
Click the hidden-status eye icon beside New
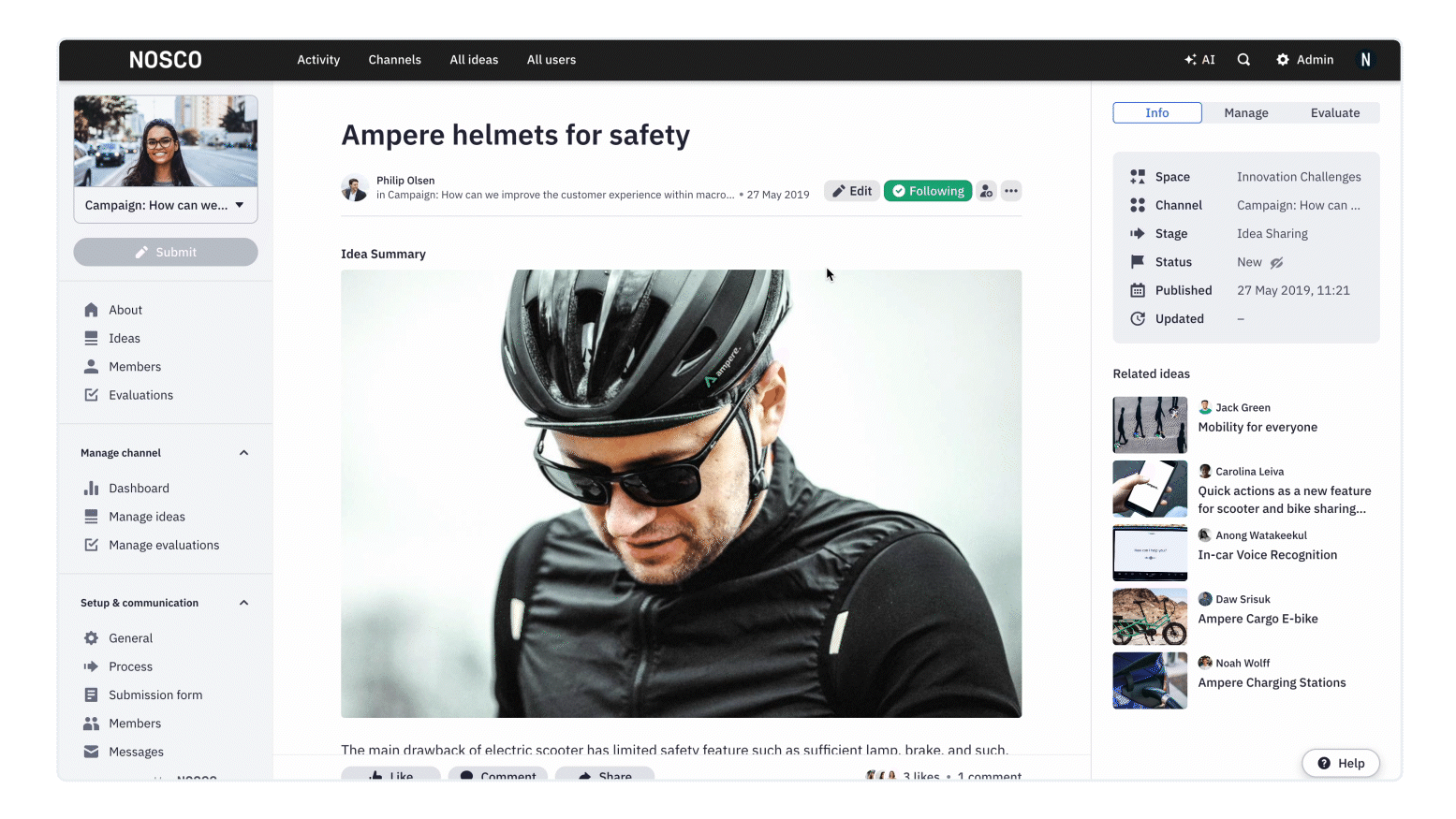pyautogui.click(x=1276, y=263)
